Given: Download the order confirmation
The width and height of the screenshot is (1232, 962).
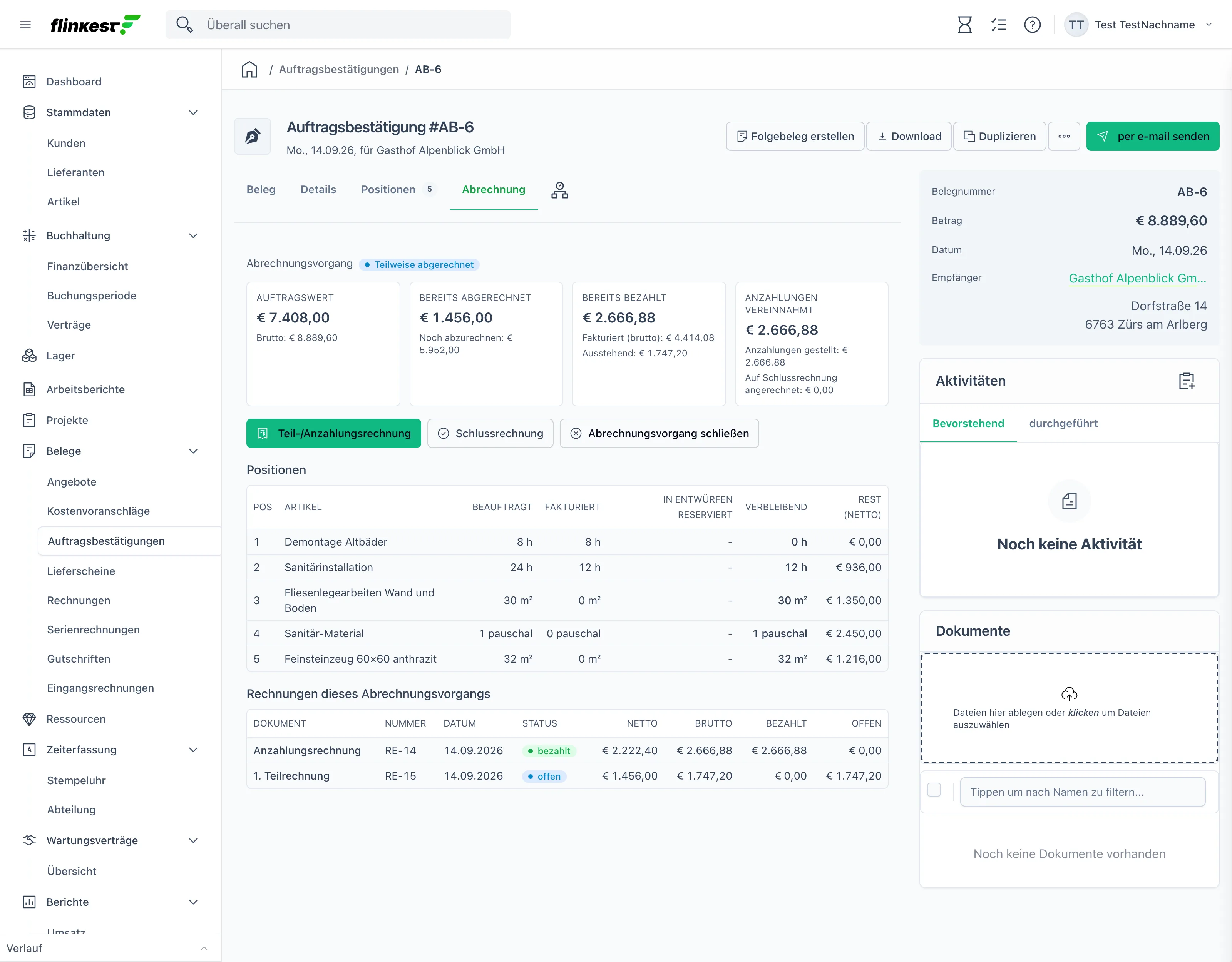Looking at the screenshot, I should pyautogui.click(x=909, y=137).
